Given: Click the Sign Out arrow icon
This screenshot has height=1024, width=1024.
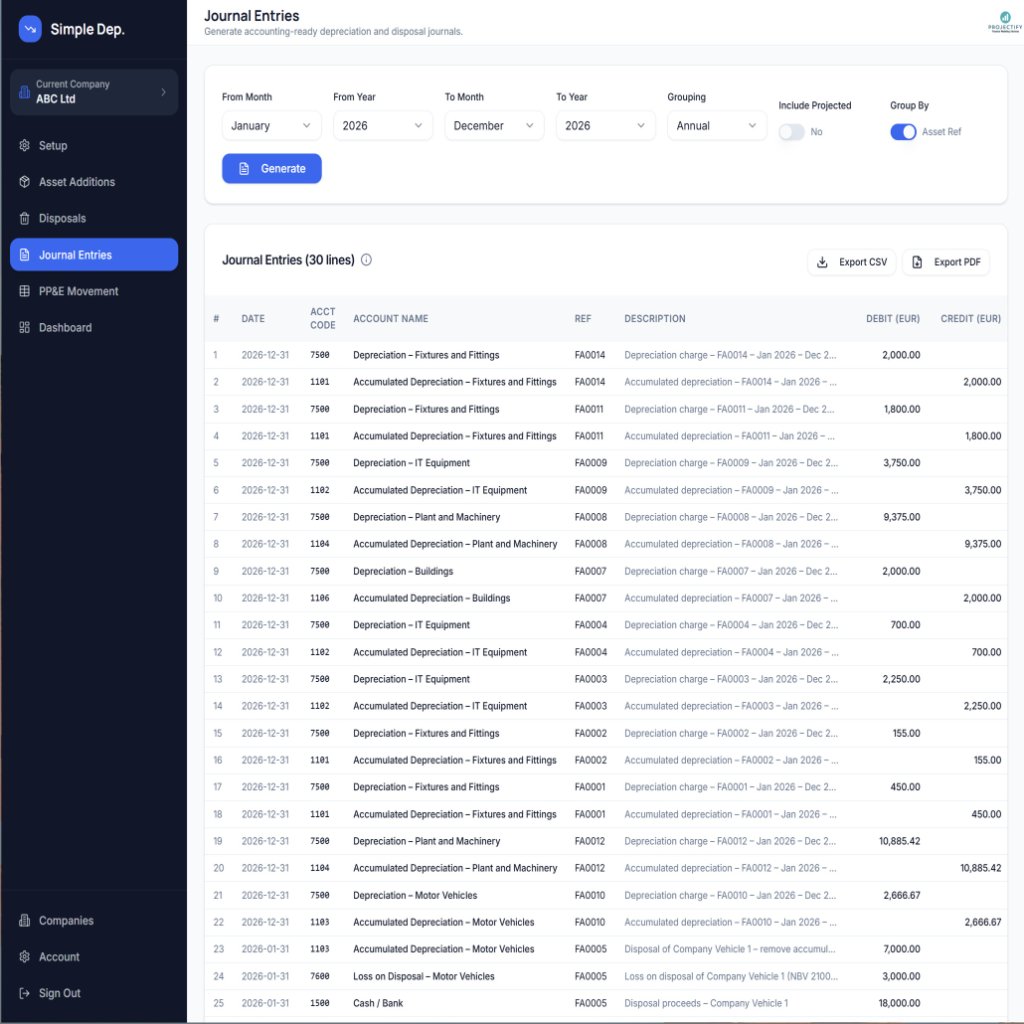Looking at the screenshot, I should (24, 993).
